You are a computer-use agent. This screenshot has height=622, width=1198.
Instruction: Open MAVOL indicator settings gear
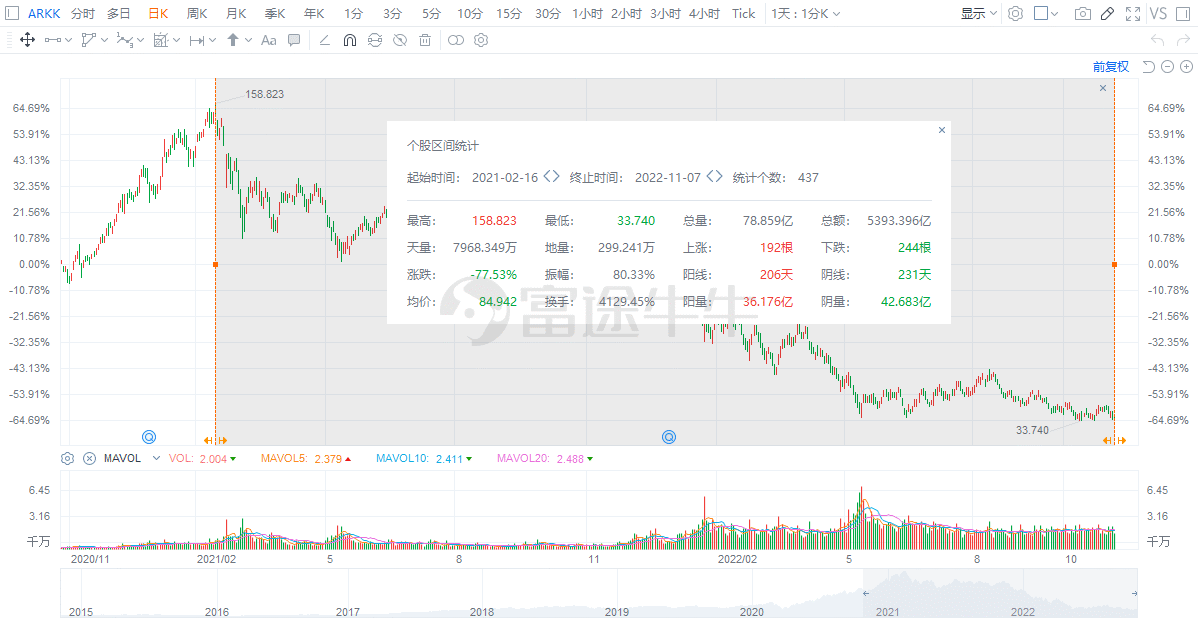tap(67, 458)
